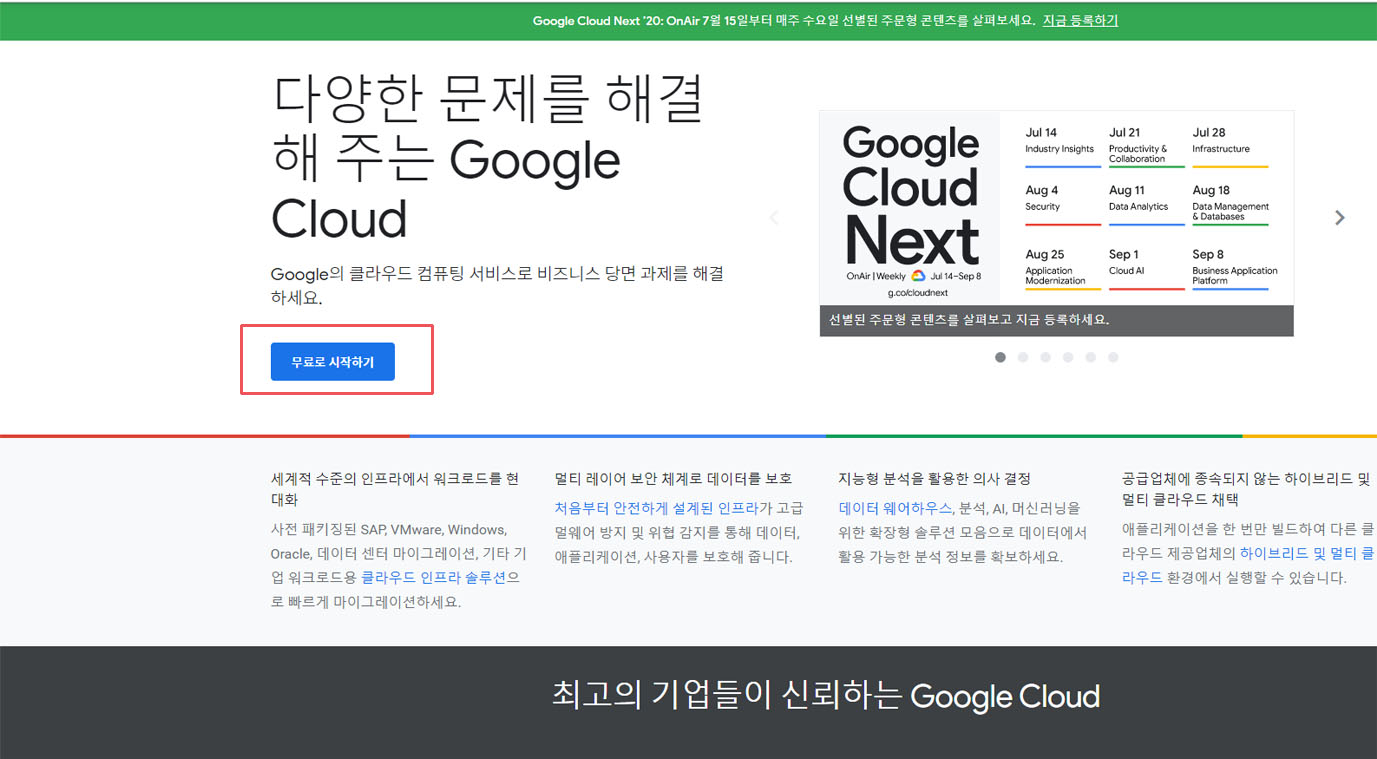This screenshot has height=759, width=1377.
Task: Click heading 멀티 레이어 보안 체계로 데이터를 보호
Action: point(673,479)
